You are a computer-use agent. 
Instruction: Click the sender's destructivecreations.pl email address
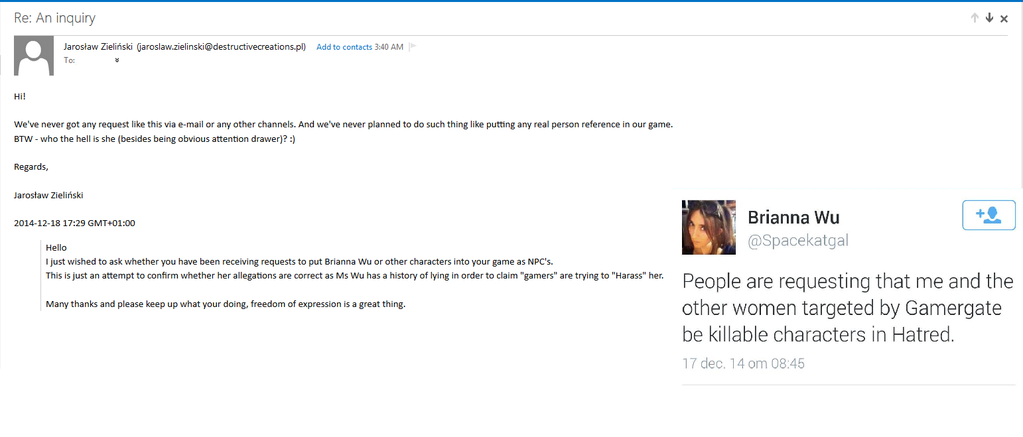point(221,47)
